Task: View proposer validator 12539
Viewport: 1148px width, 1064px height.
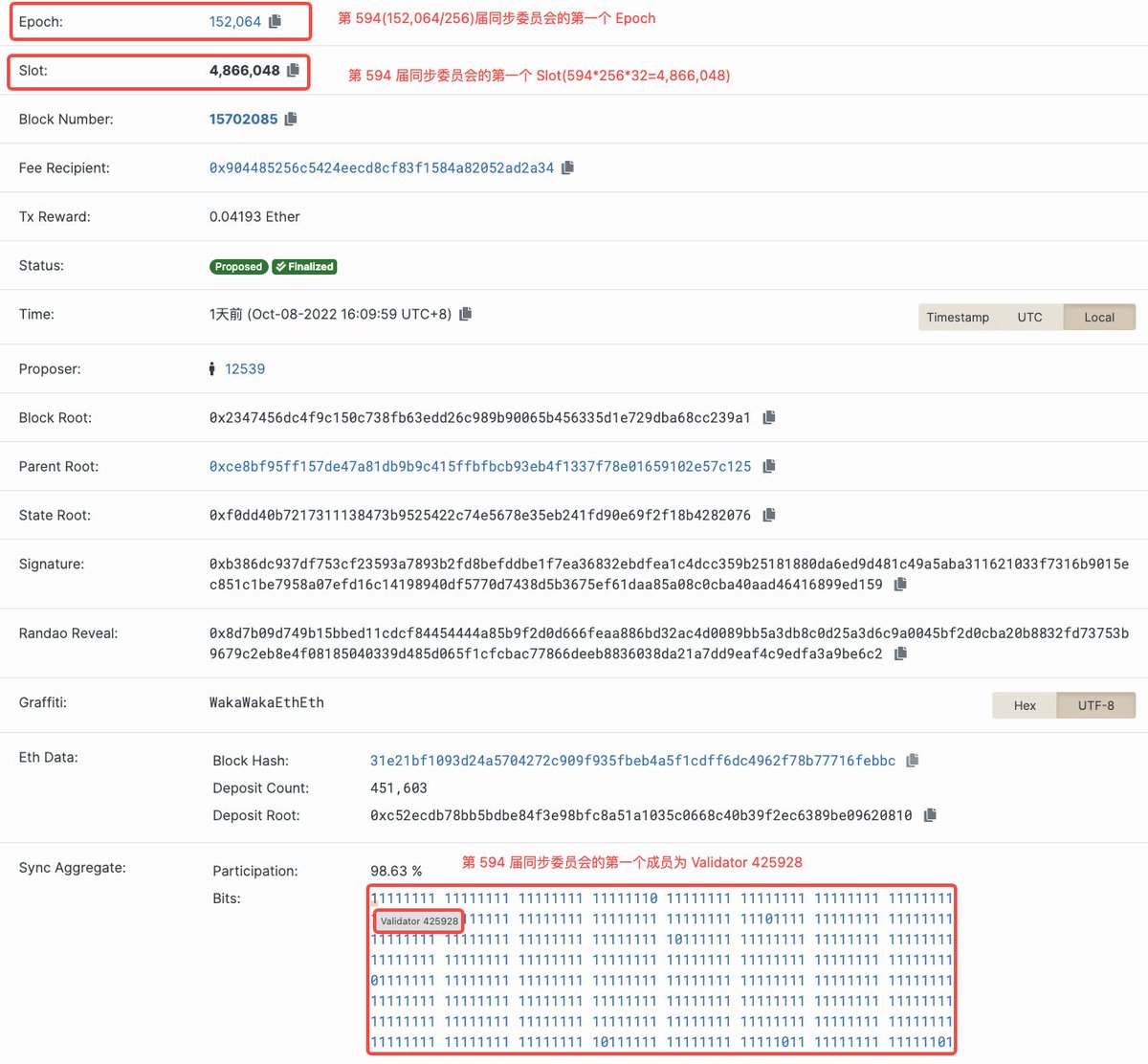Action: pos(245,368)
